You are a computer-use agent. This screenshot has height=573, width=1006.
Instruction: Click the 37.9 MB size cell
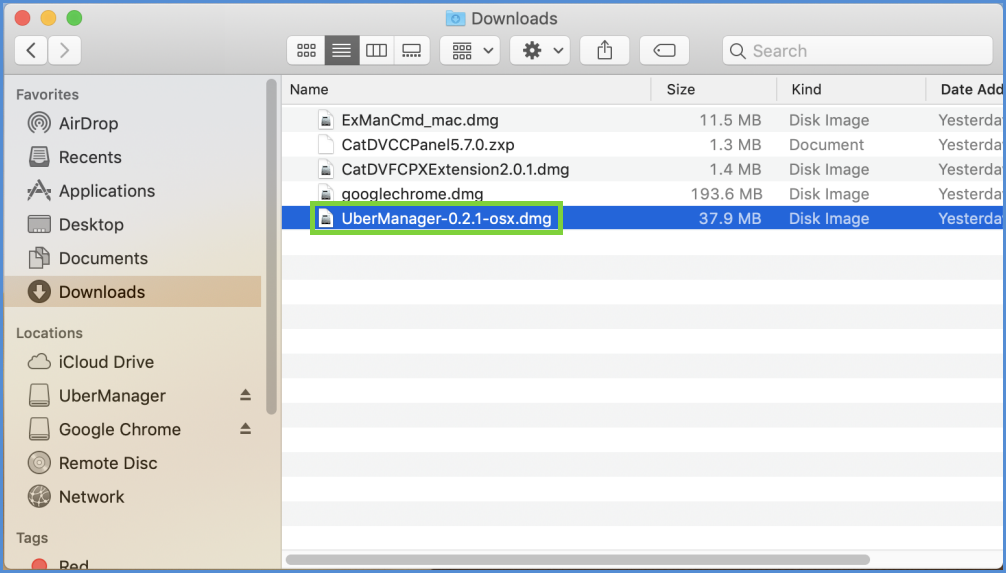point(730,218)
